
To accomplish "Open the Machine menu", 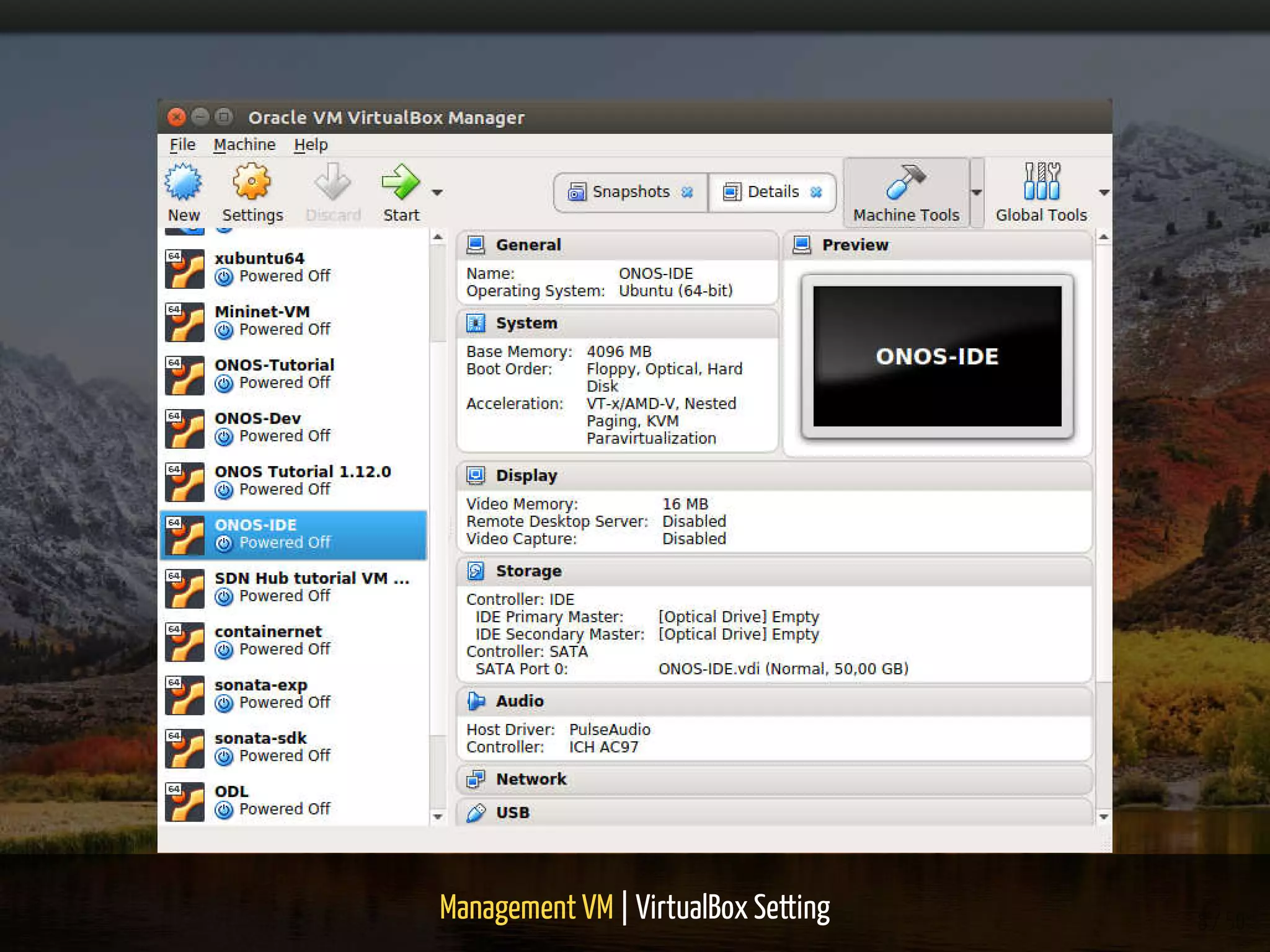I will (x=244, y=144).
